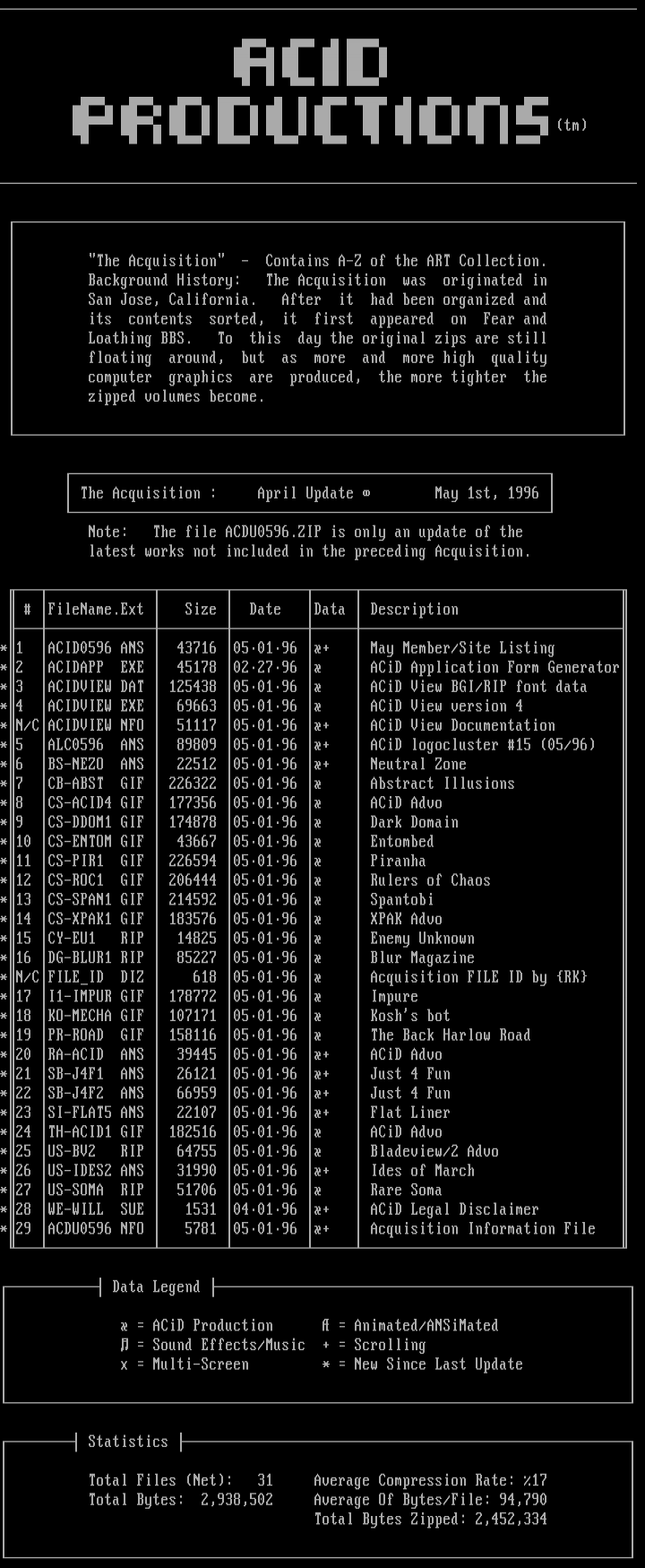Viewport: 645px width, 1568px height.
Task: Click the Sound Effects/Music note symbol
Action: coord(124,1345)
